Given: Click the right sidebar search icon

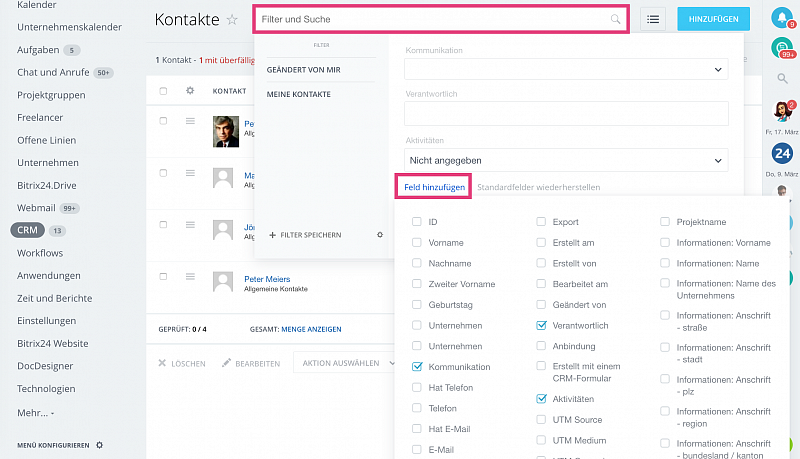Looking at the screenshot, I should tap(782, 78).
